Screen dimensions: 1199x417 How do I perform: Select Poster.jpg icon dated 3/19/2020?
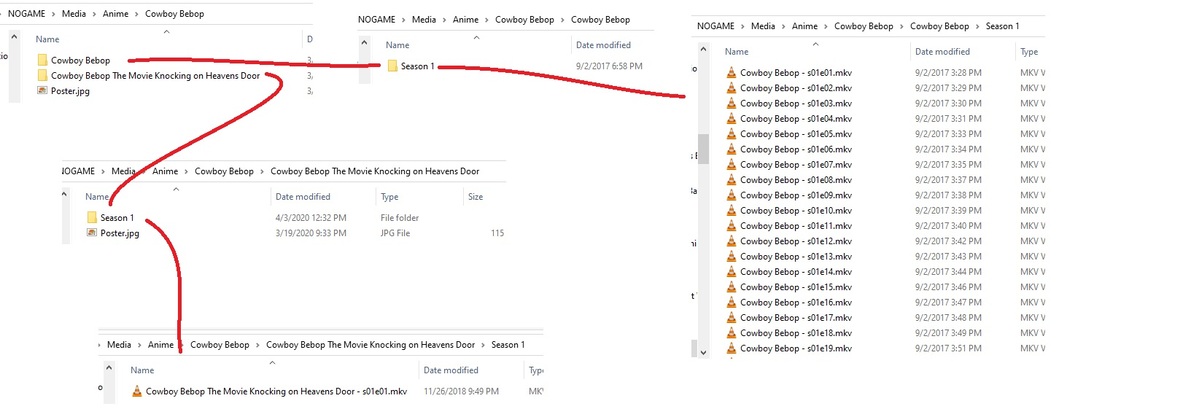click(92, 233)
